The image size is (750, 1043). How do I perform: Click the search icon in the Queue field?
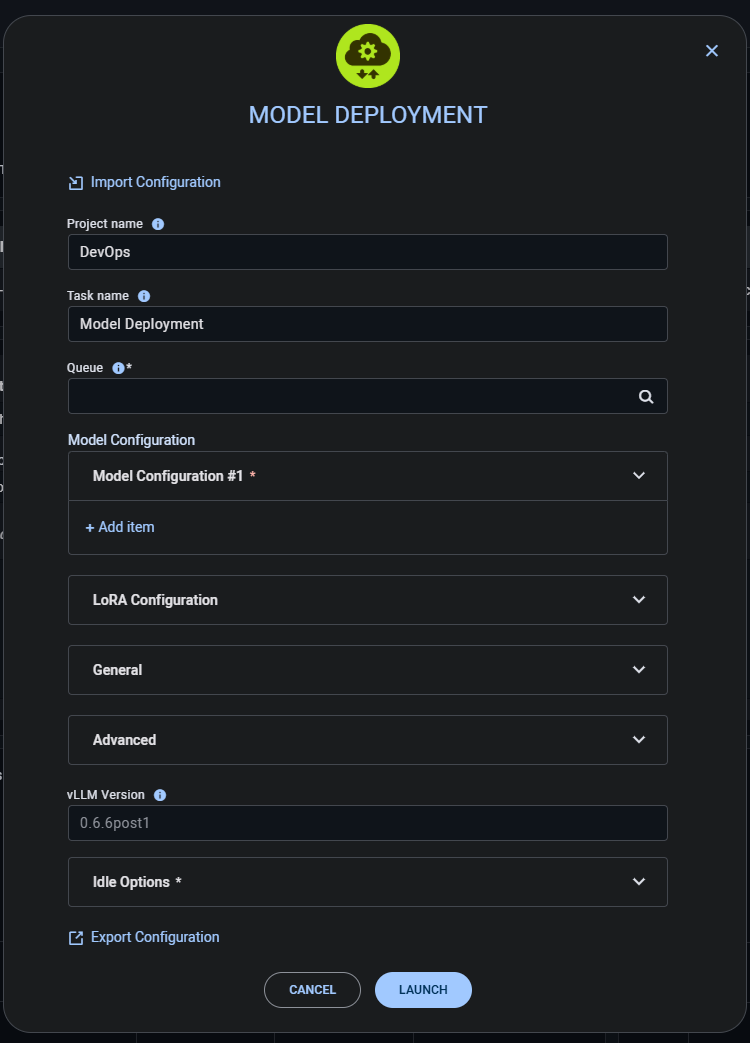click(x=645, y=396)
